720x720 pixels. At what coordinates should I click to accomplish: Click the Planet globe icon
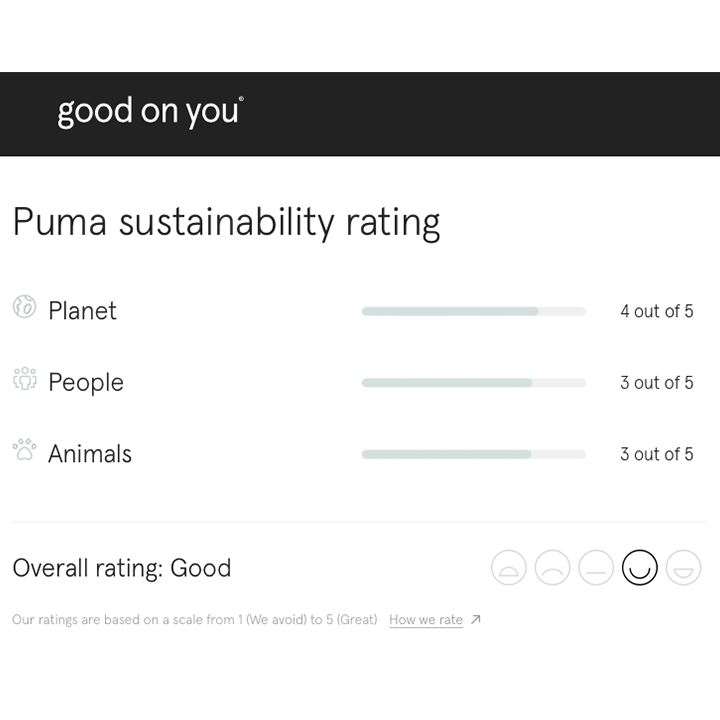point(24,306)
